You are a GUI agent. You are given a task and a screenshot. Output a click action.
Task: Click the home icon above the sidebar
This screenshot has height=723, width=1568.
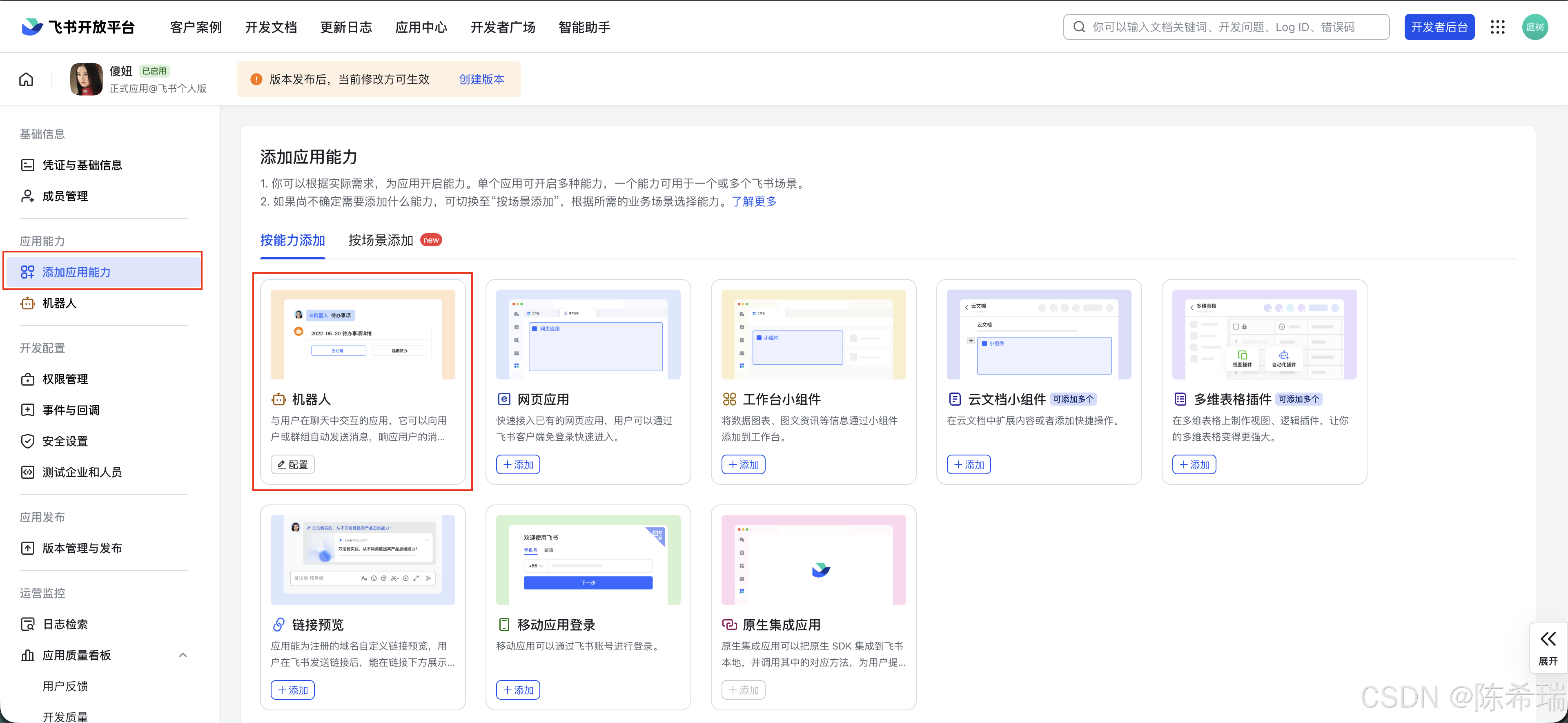point(26,78)
